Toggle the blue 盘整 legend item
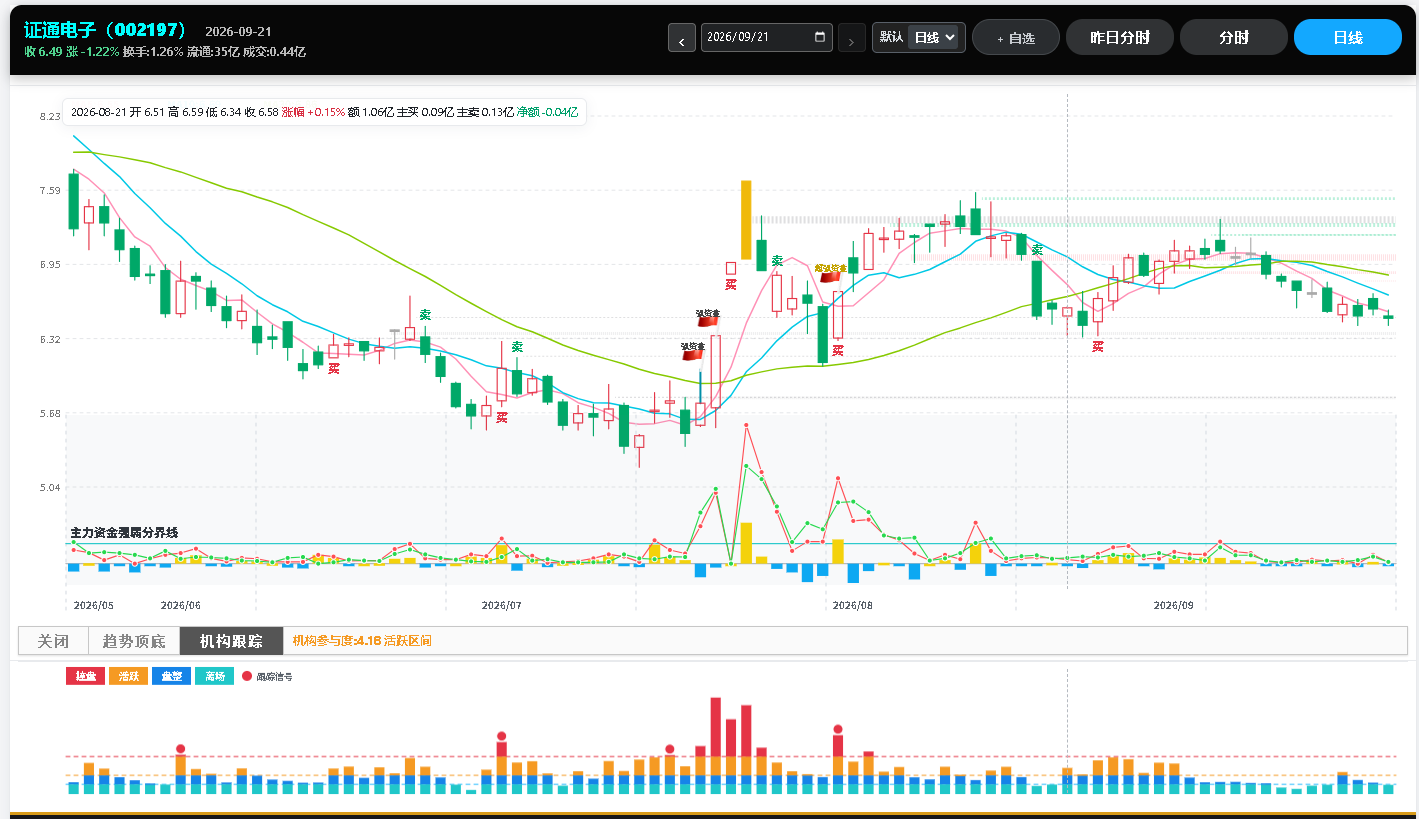 pyautogui.click(x=171, y=677)
